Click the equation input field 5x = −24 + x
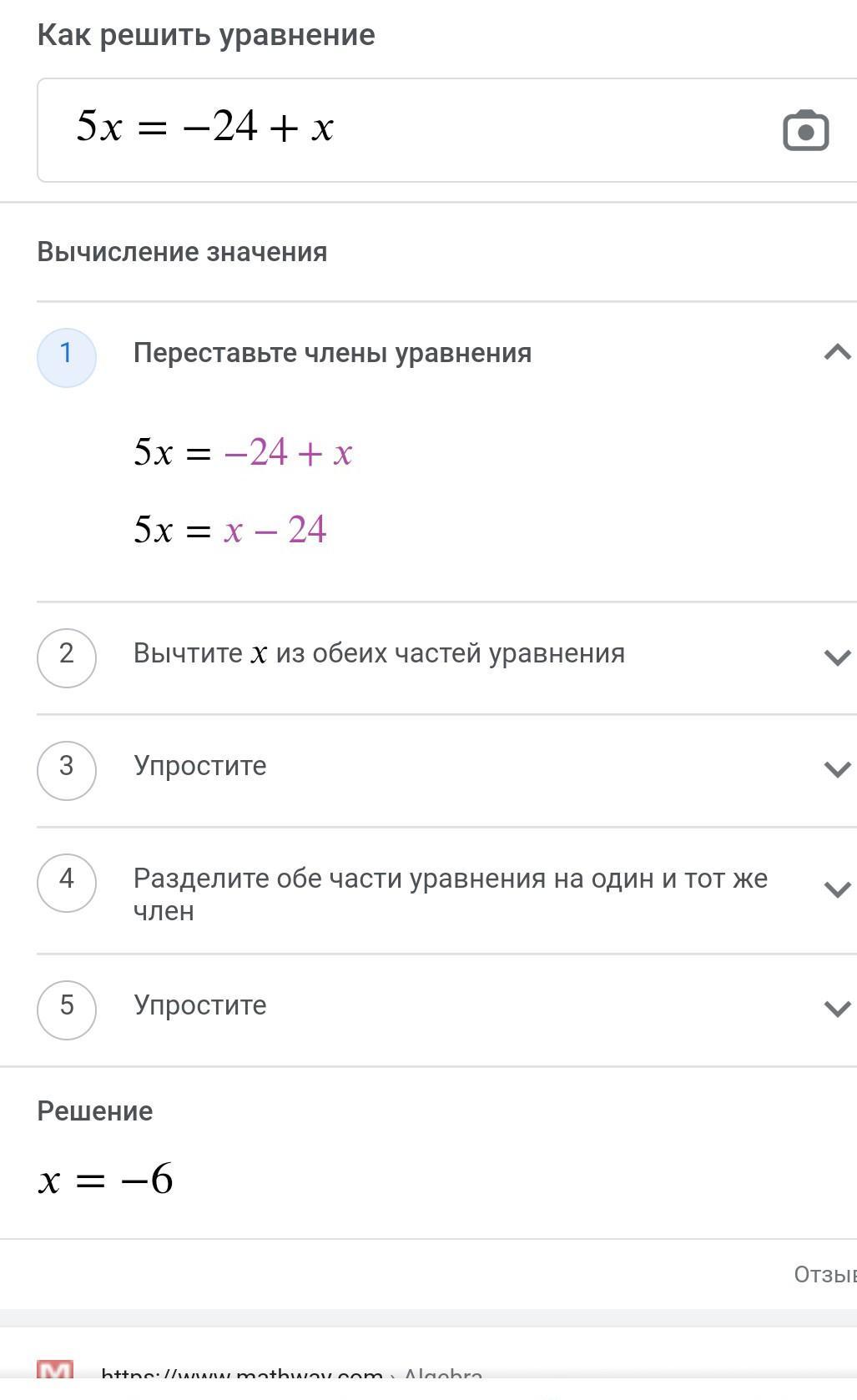Image resolution: width=857 pixels, height=1400 pixels. point(446,130)
